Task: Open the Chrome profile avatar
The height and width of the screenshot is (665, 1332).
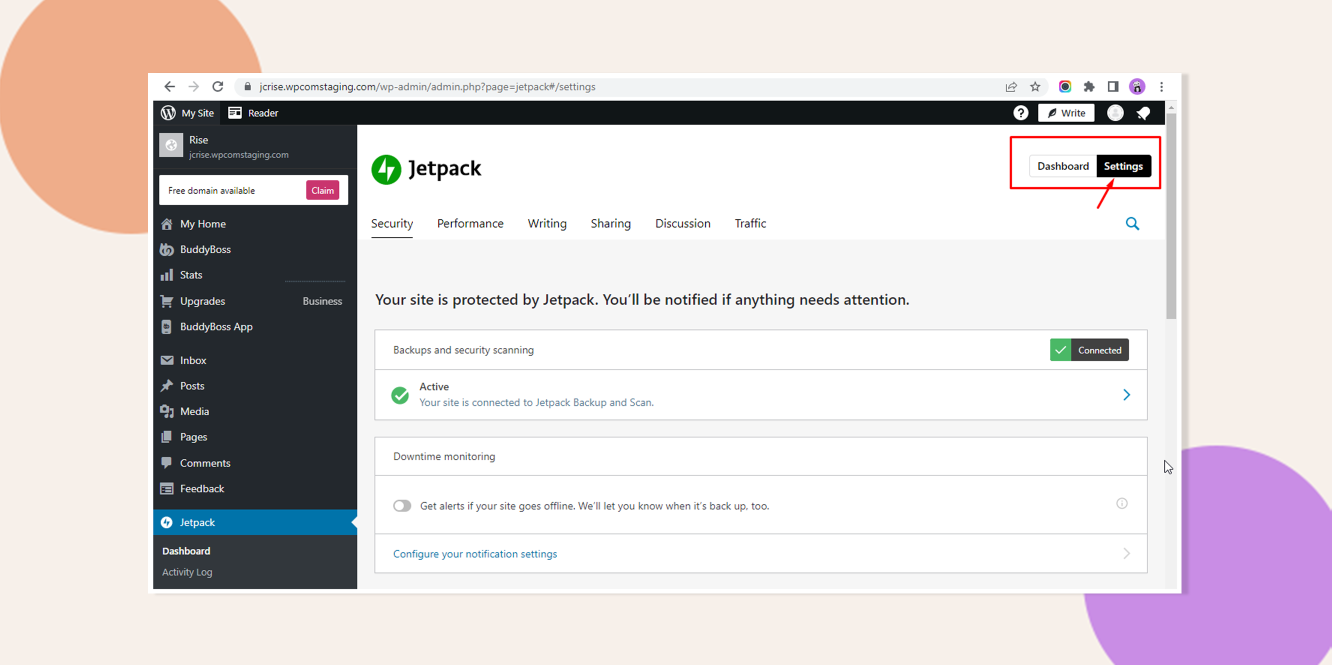Action: tap(1137, 87)
